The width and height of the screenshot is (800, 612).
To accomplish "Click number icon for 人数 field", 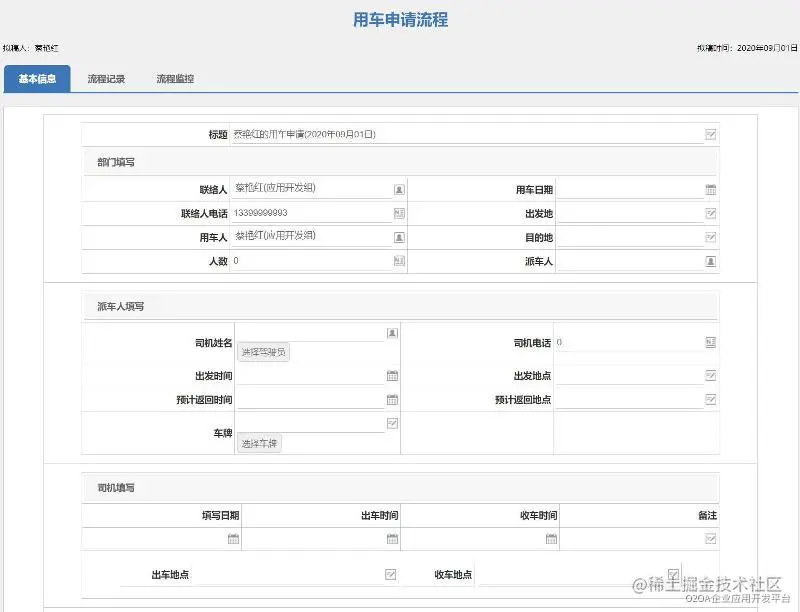I will (x=399, y=261).
